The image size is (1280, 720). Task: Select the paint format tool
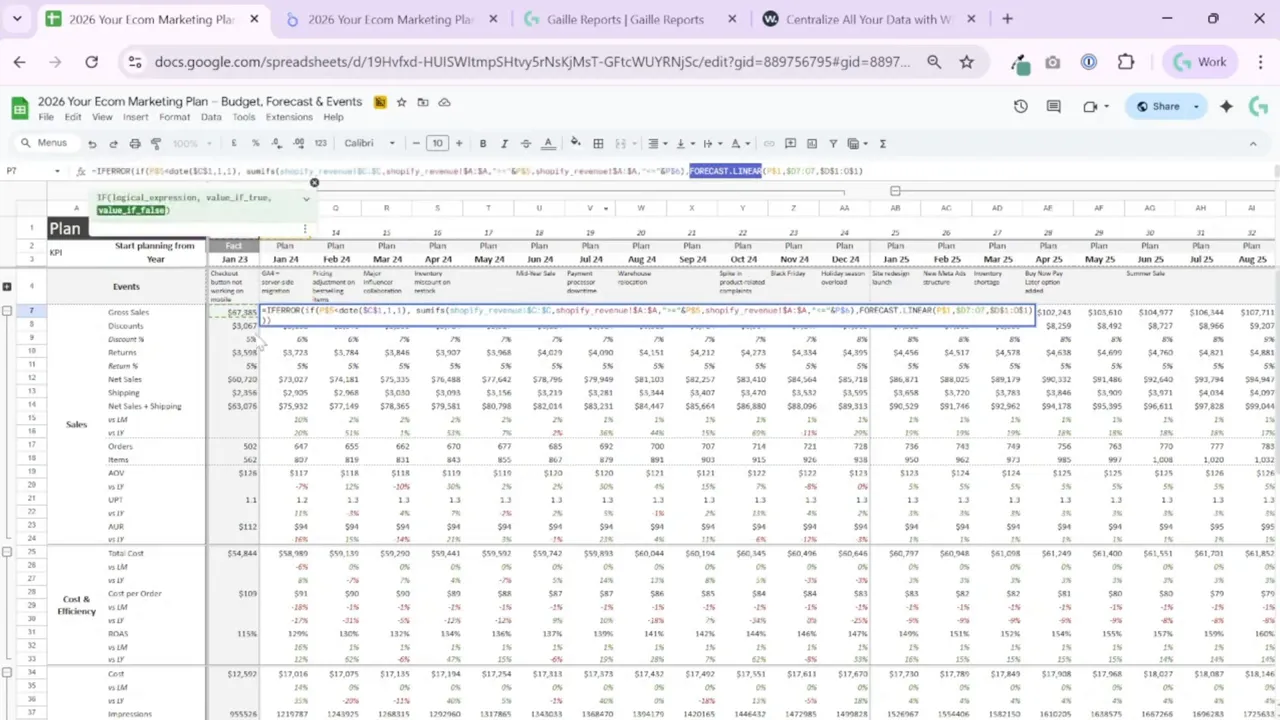[156, 143]
